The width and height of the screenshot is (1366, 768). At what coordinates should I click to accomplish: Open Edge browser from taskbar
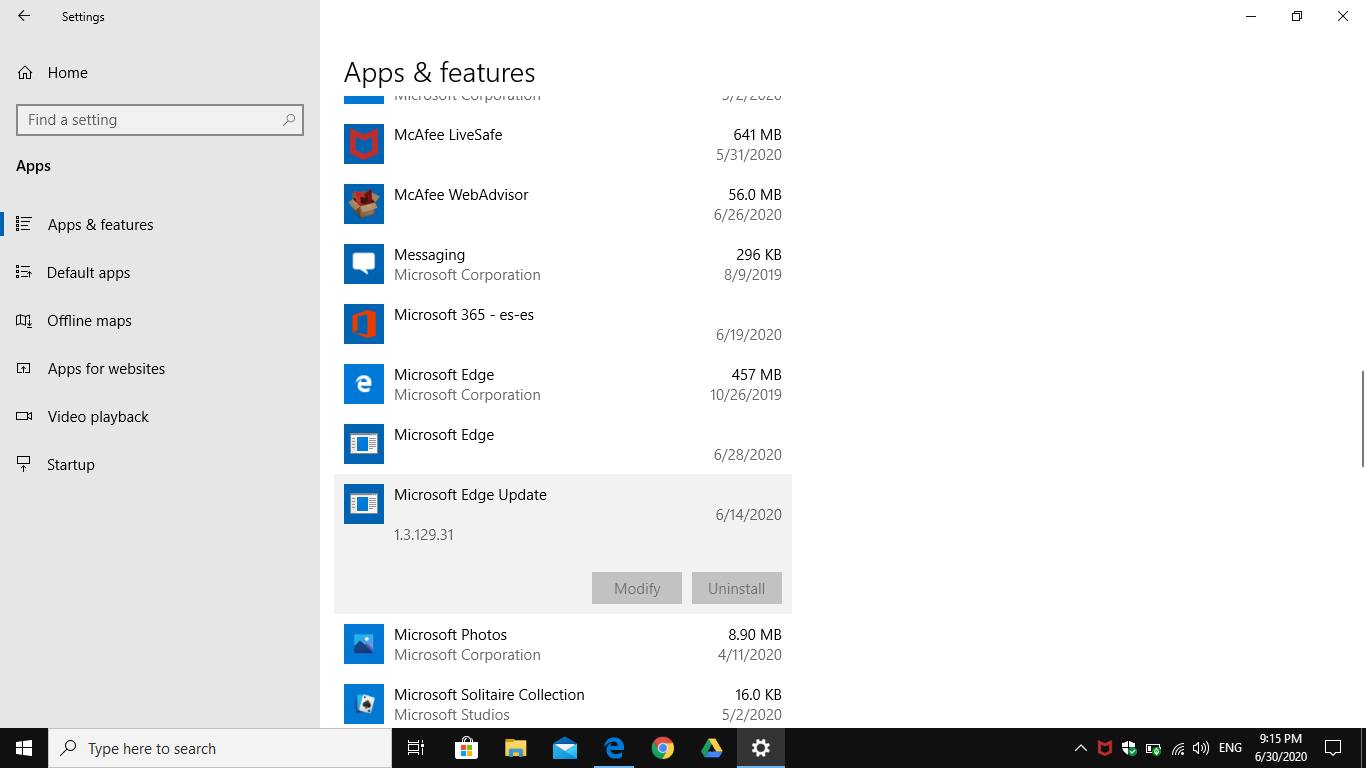613,748
